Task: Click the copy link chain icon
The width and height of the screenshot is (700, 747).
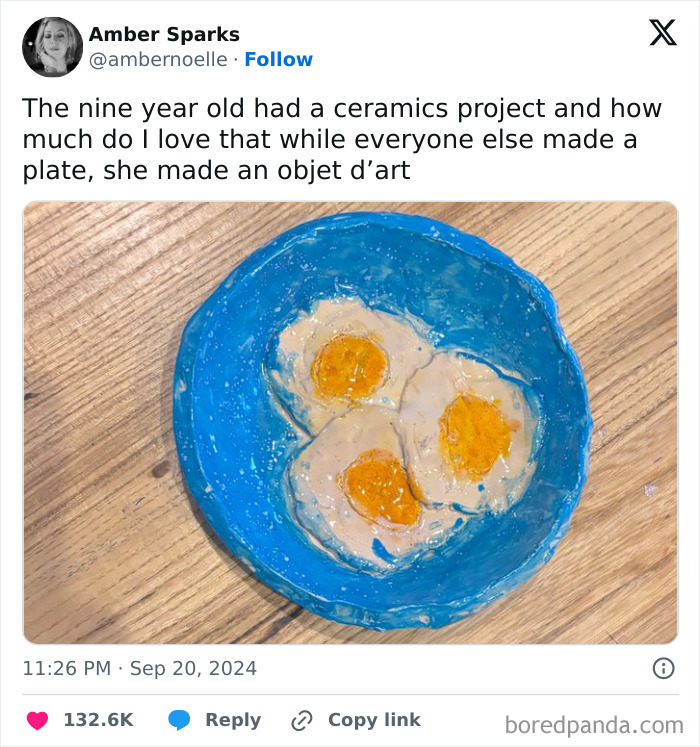Action: click(302, 720)
